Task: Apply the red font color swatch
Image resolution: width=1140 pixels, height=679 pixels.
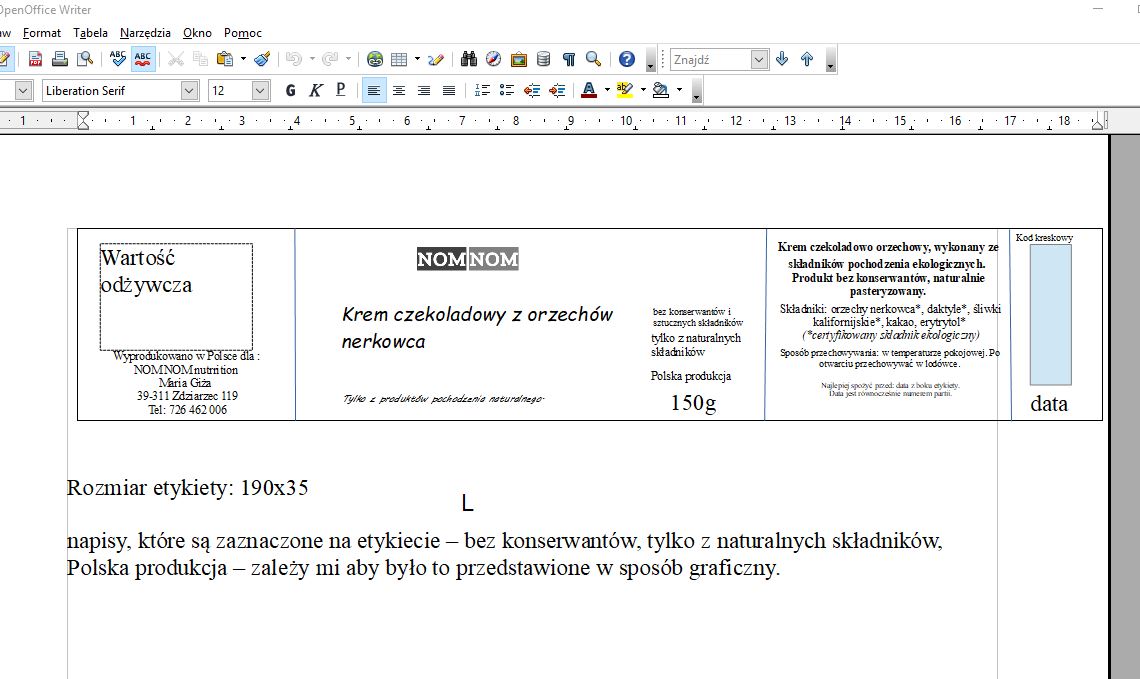Action: click(589, 90)
